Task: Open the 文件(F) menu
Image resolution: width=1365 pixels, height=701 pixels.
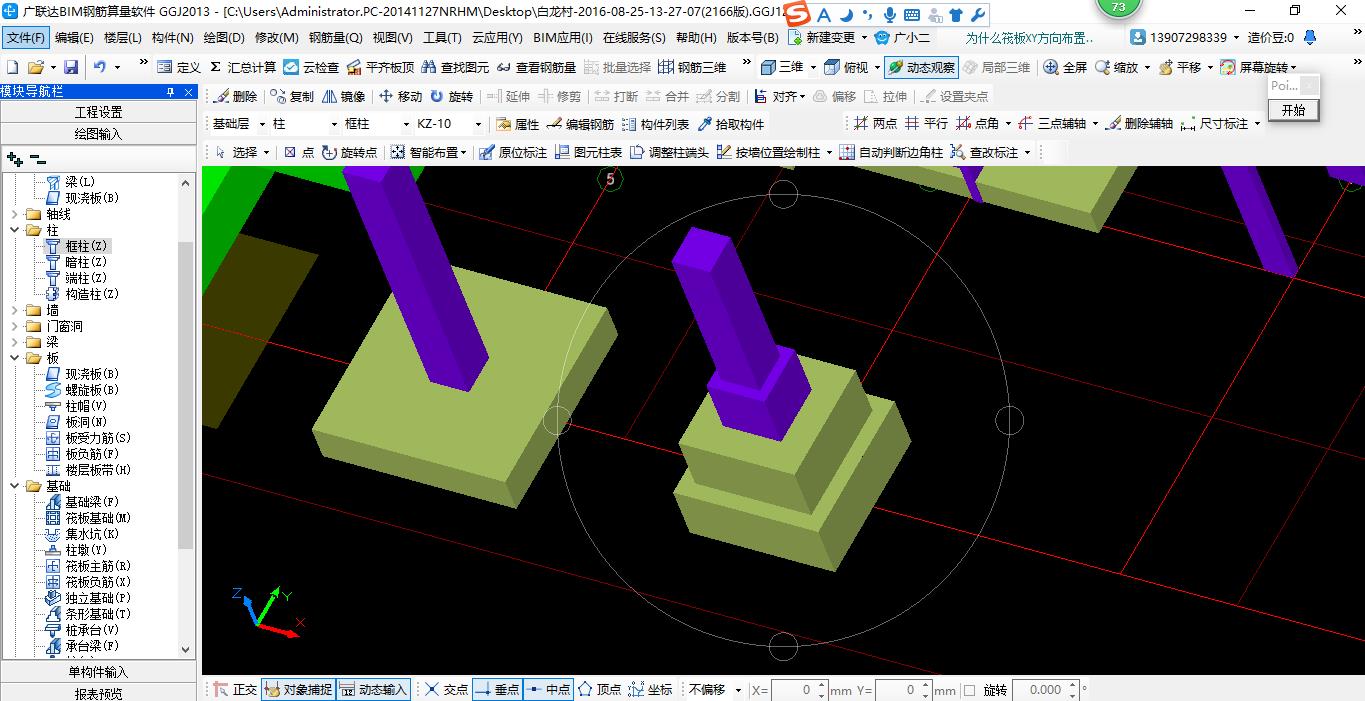Action: 26,38
